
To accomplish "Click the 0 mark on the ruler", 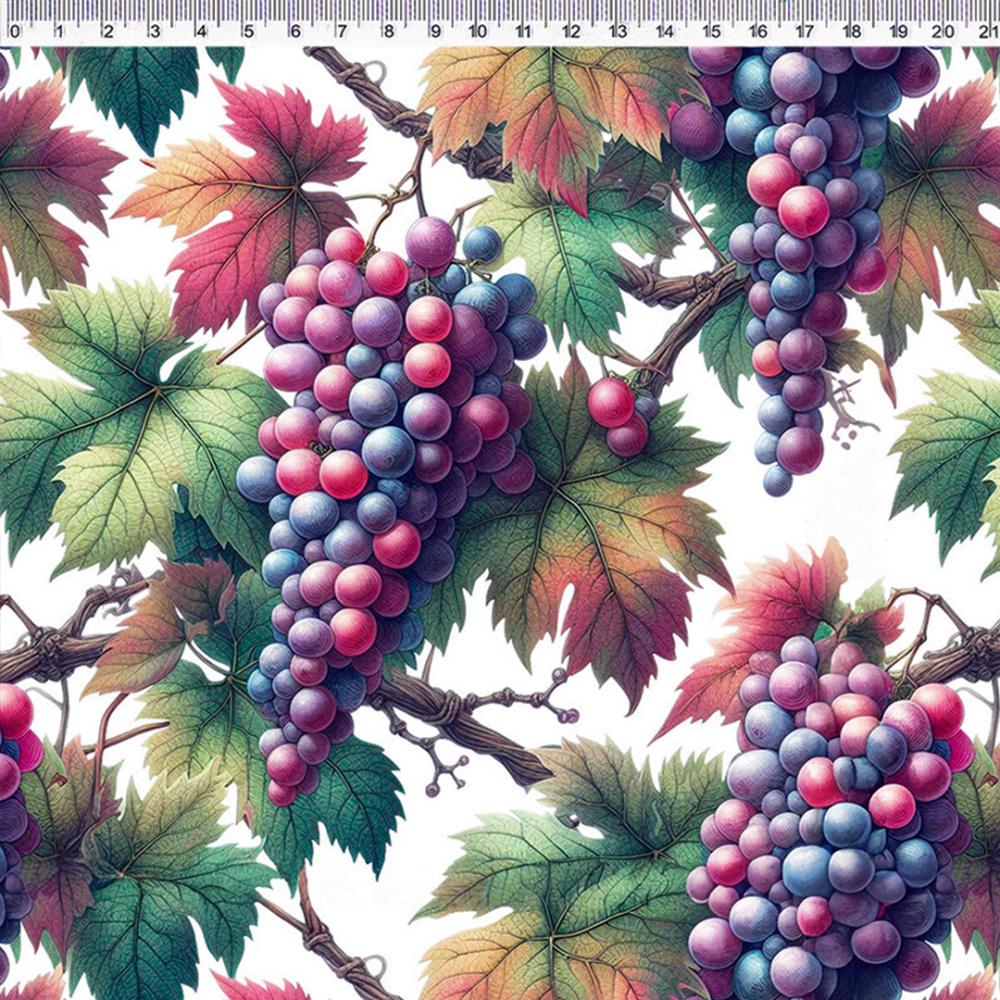I will click(14, 32).
